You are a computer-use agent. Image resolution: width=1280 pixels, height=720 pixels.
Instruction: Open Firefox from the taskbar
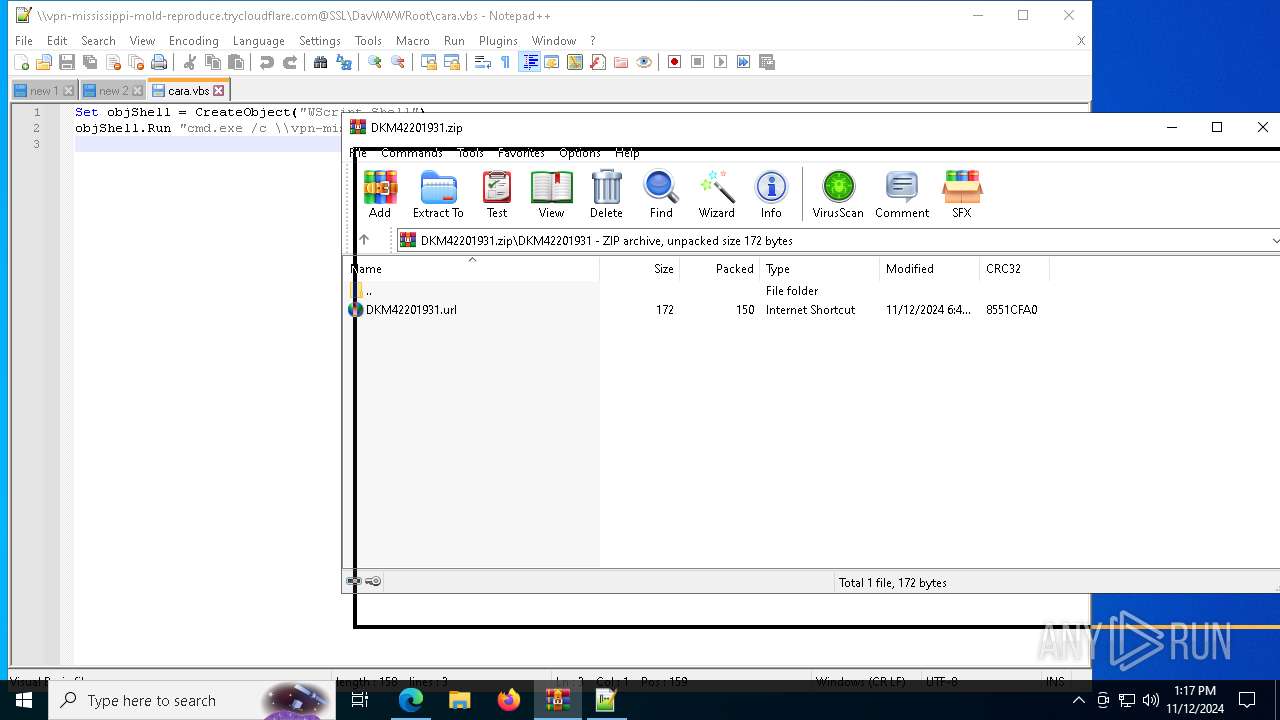click(x=509, y=700)
